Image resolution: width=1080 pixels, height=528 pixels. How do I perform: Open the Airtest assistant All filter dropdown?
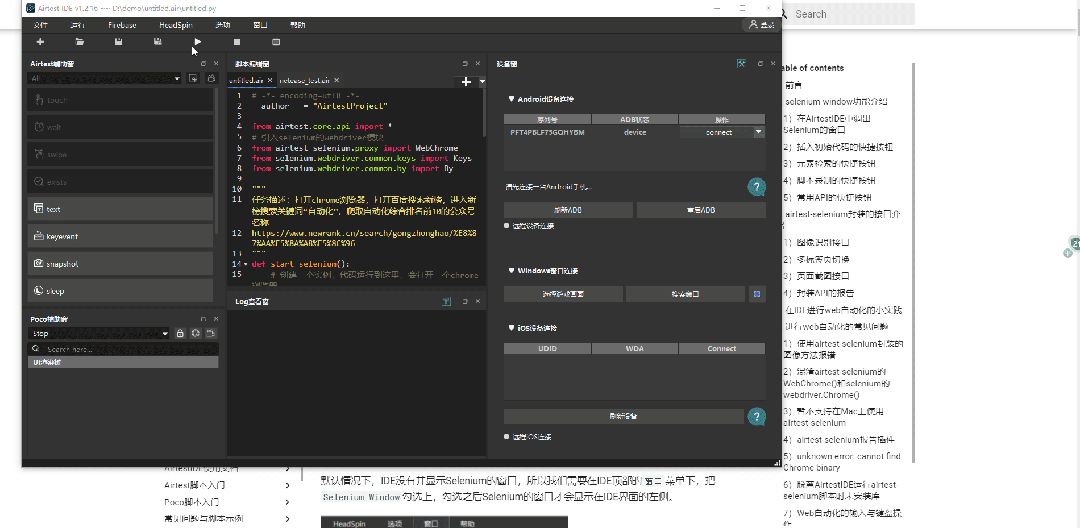(105, 78)
